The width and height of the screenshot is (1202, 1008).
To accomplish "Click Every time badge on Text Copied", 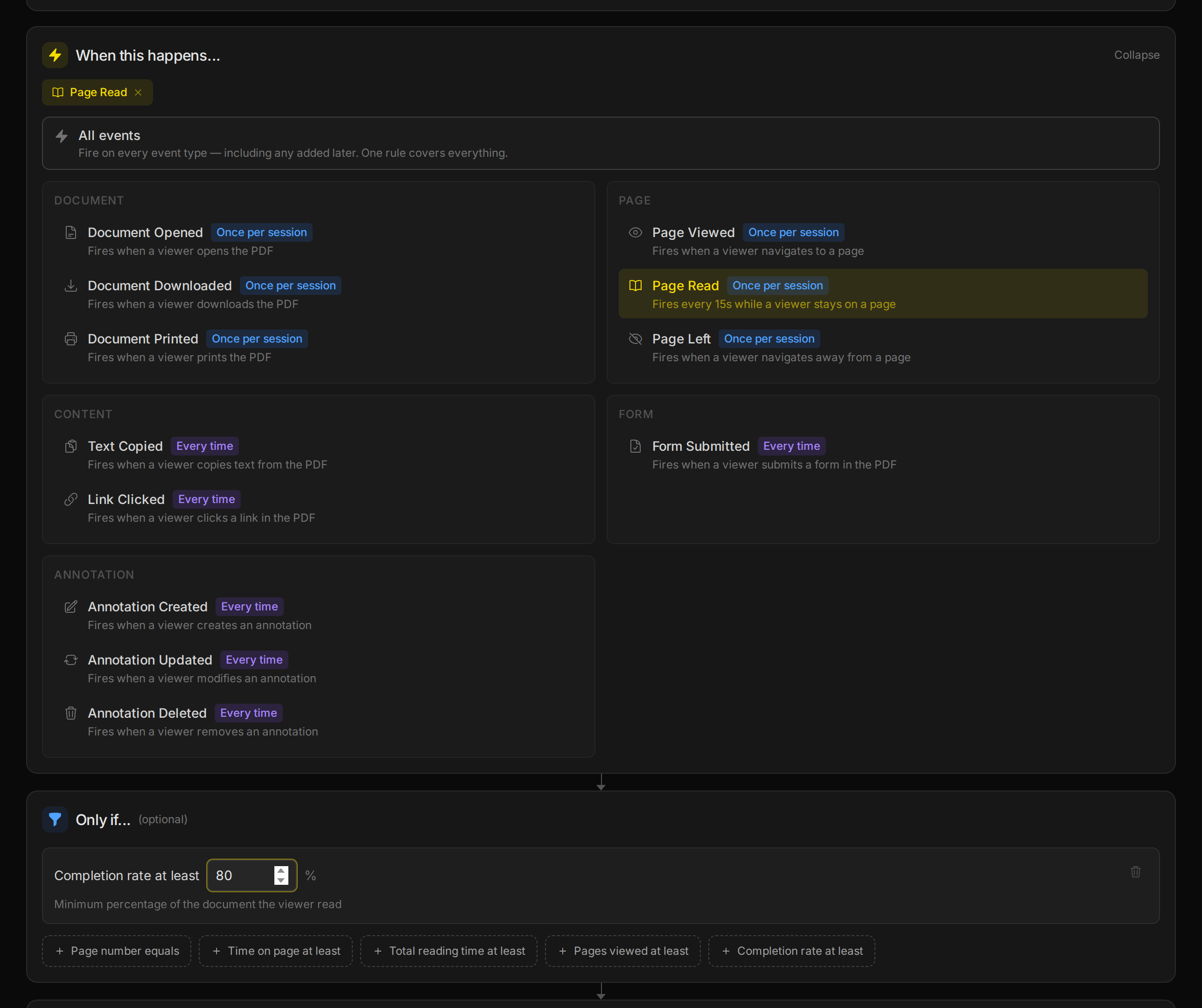I will coord(205,446).
